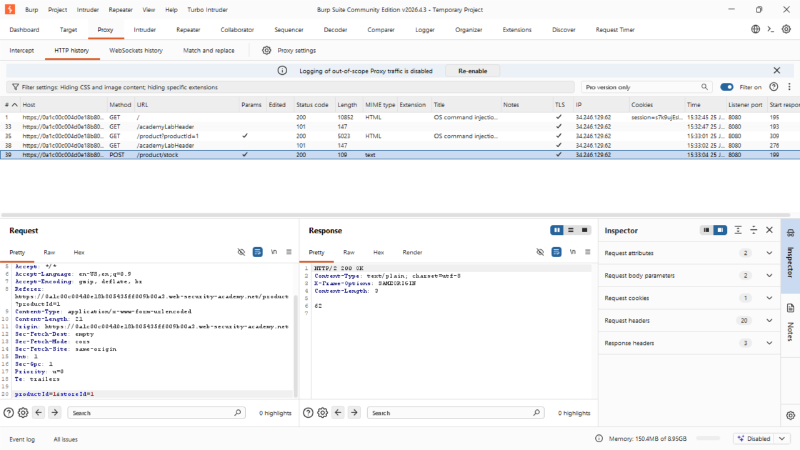
Task: Toggle pretty-print wrap icon in Response panel
Action: [556, 252]
